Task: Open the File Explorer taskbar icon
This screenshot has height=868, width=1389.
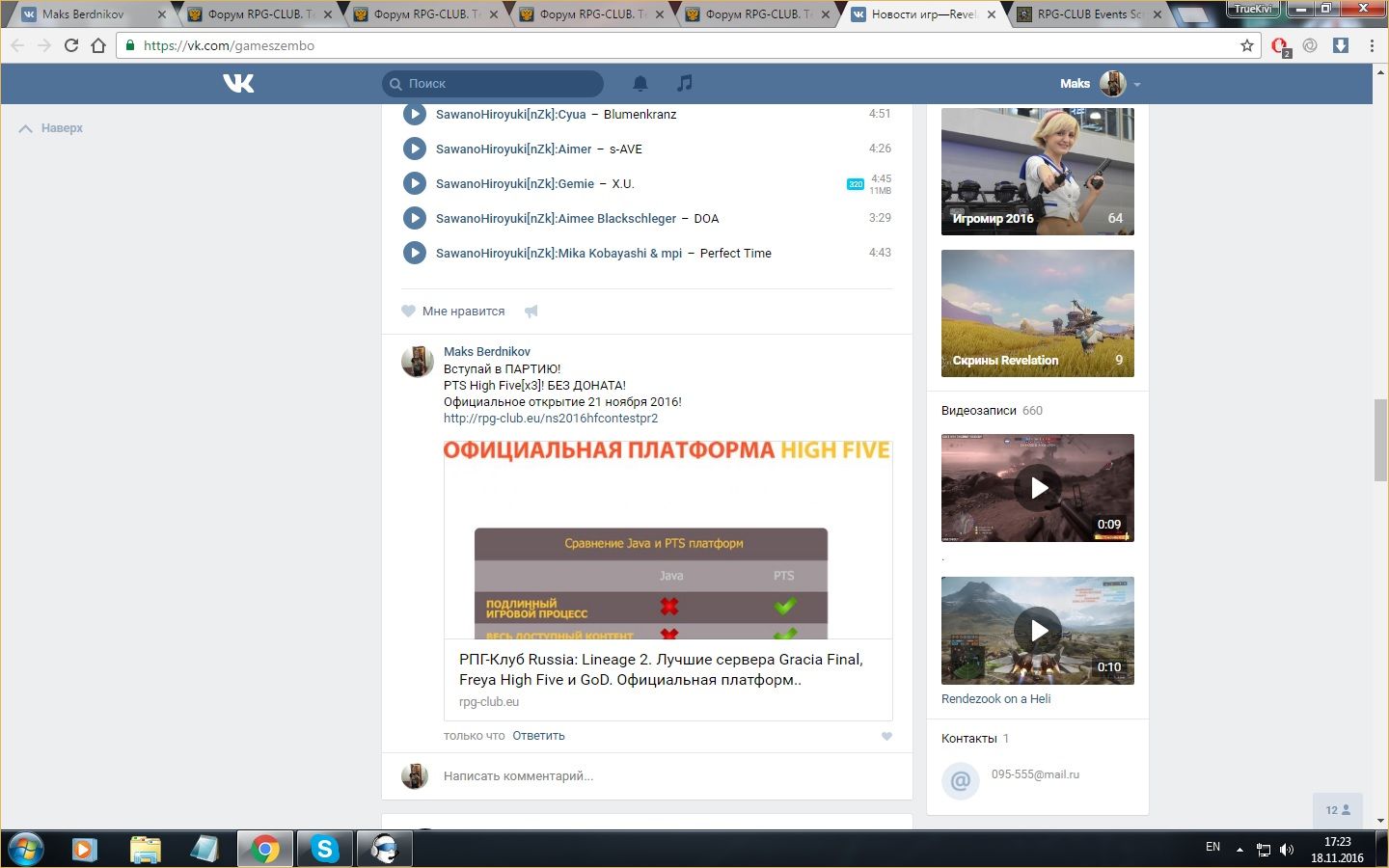Action: (x=145, y=850)
